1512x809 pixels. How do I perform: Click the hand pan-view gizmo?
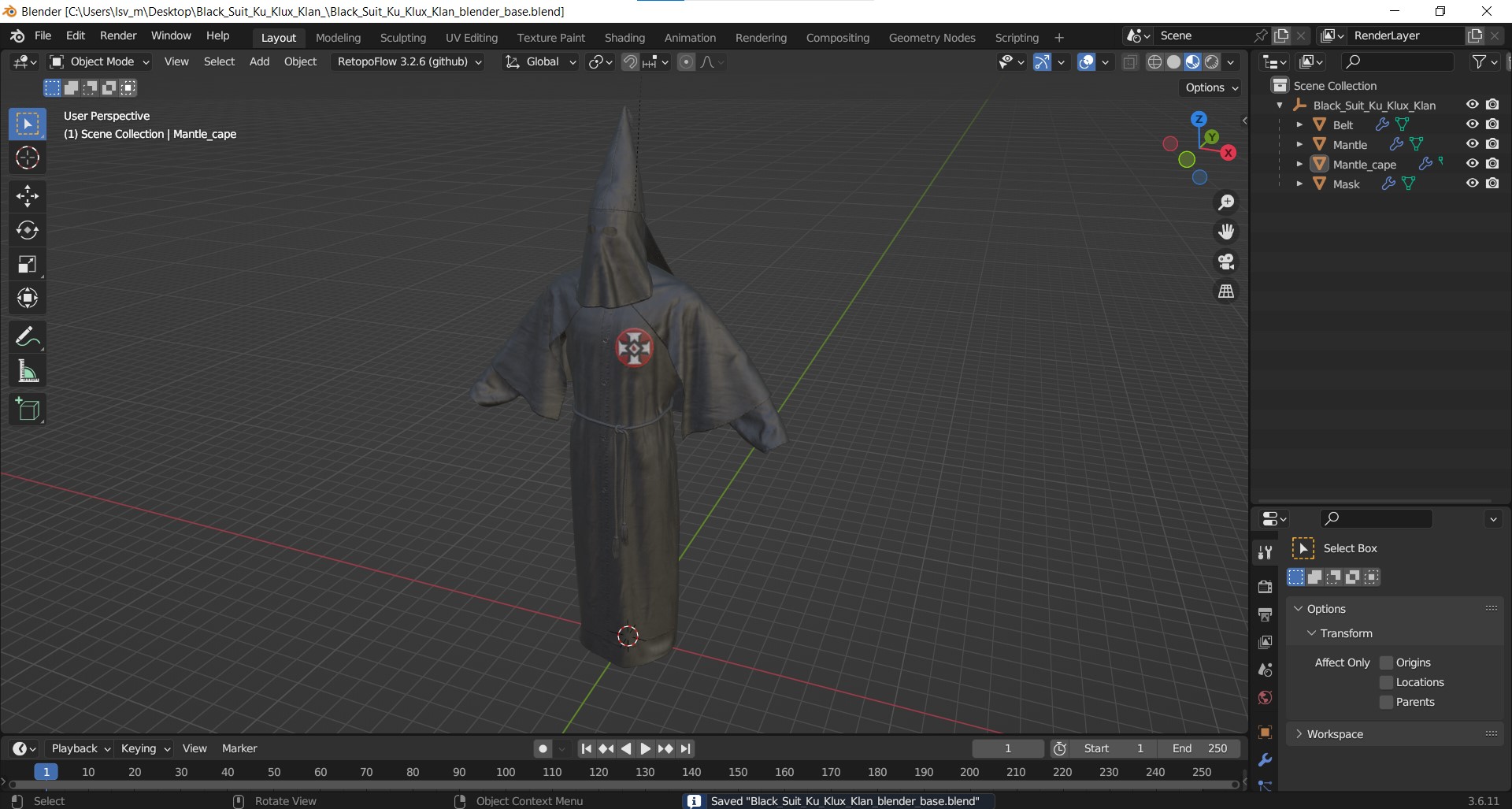pos(1226,232)
